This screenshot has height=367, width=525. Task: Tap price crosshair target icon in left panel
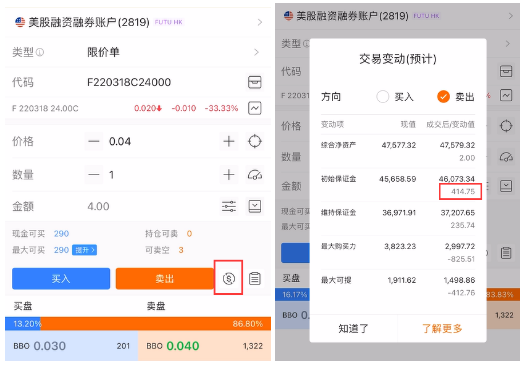[254, 141]
